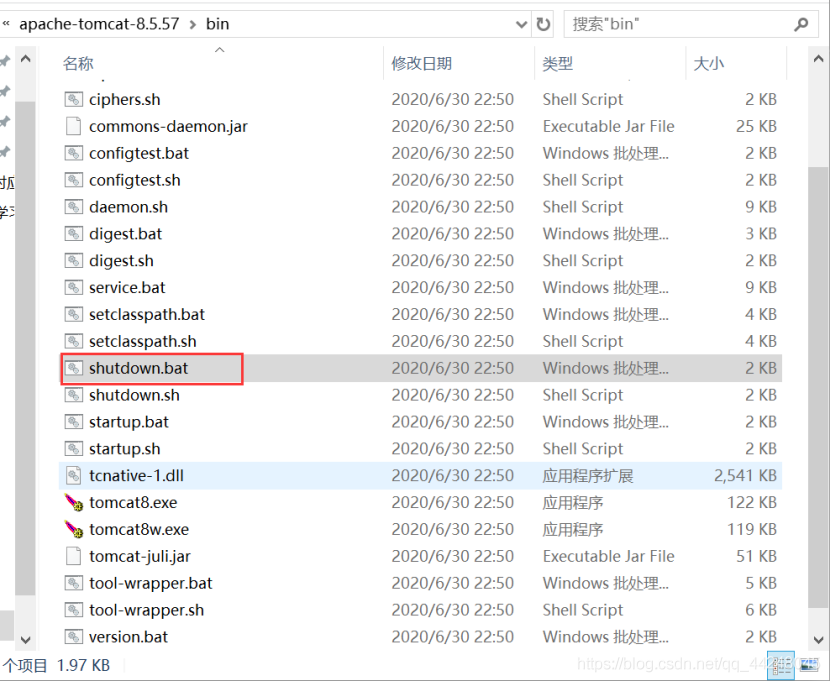Click the bin breadcrumb segment

click(x=218, y=24)
